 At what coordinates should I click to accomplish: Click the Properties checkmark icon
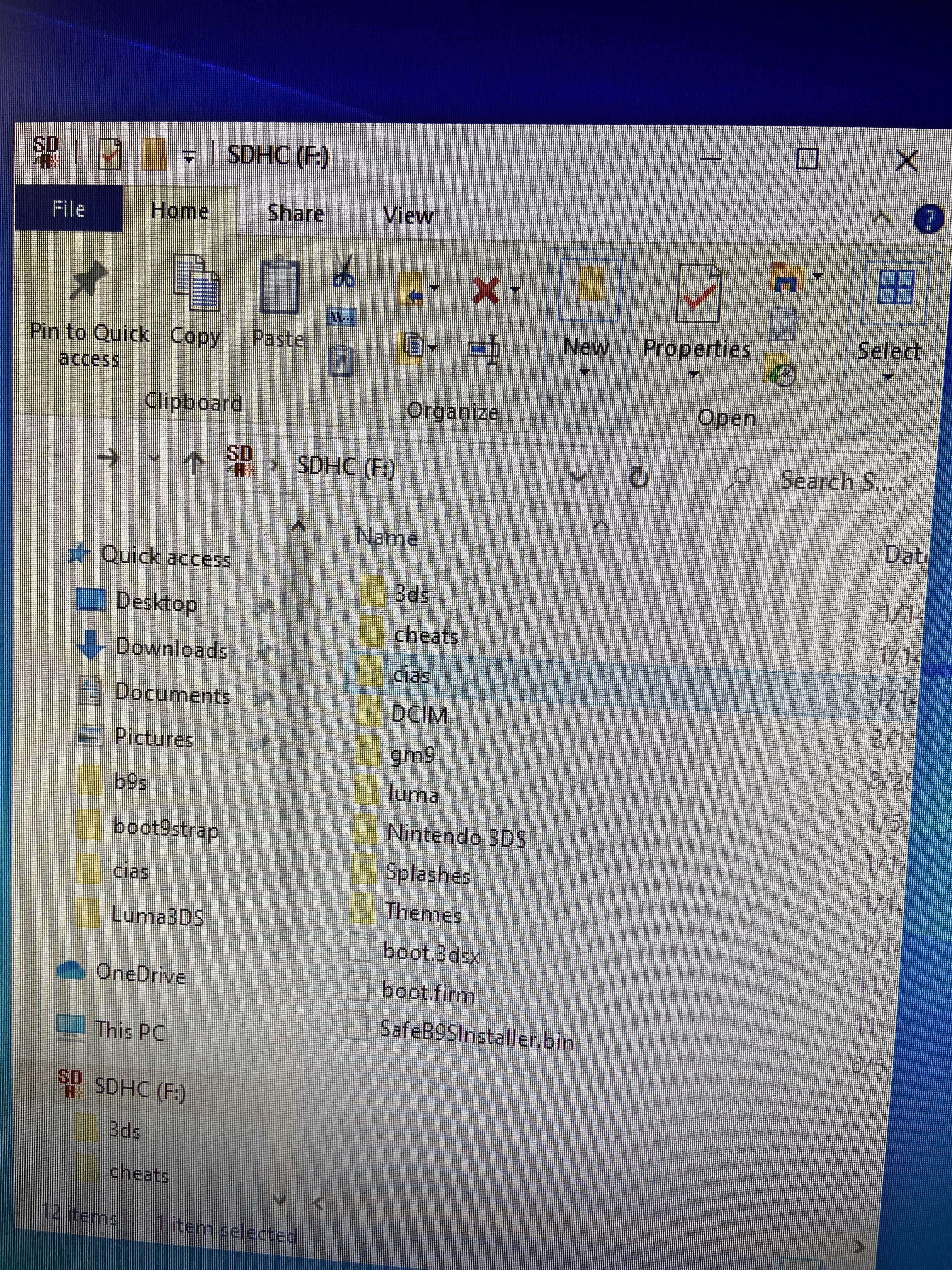click(x=698, y=293)
